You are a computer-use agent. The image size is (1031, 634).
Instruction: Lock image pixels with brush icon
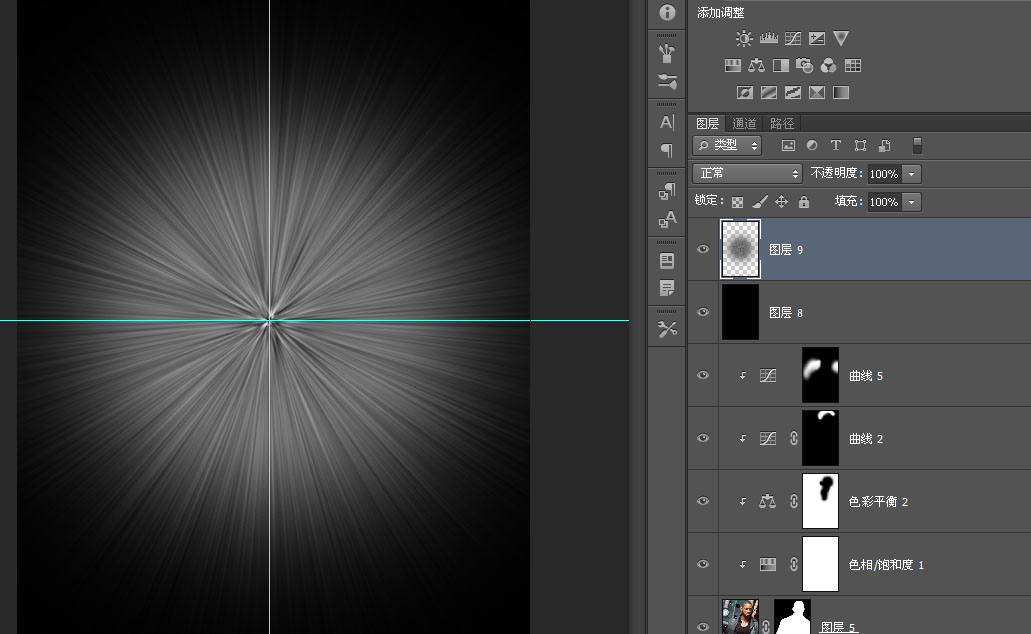click(x=759, y=202)
